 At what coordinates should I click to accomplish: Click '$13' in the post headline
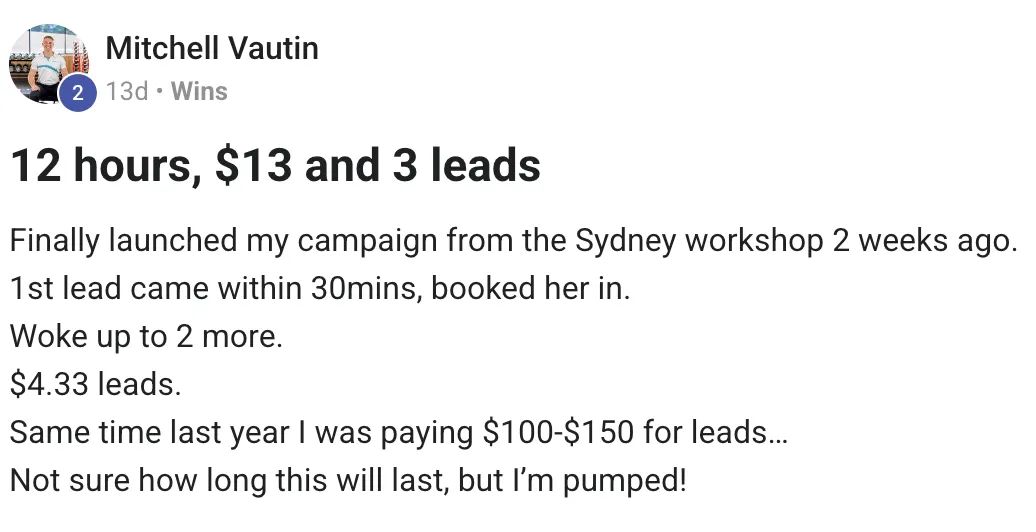[252, 165]
